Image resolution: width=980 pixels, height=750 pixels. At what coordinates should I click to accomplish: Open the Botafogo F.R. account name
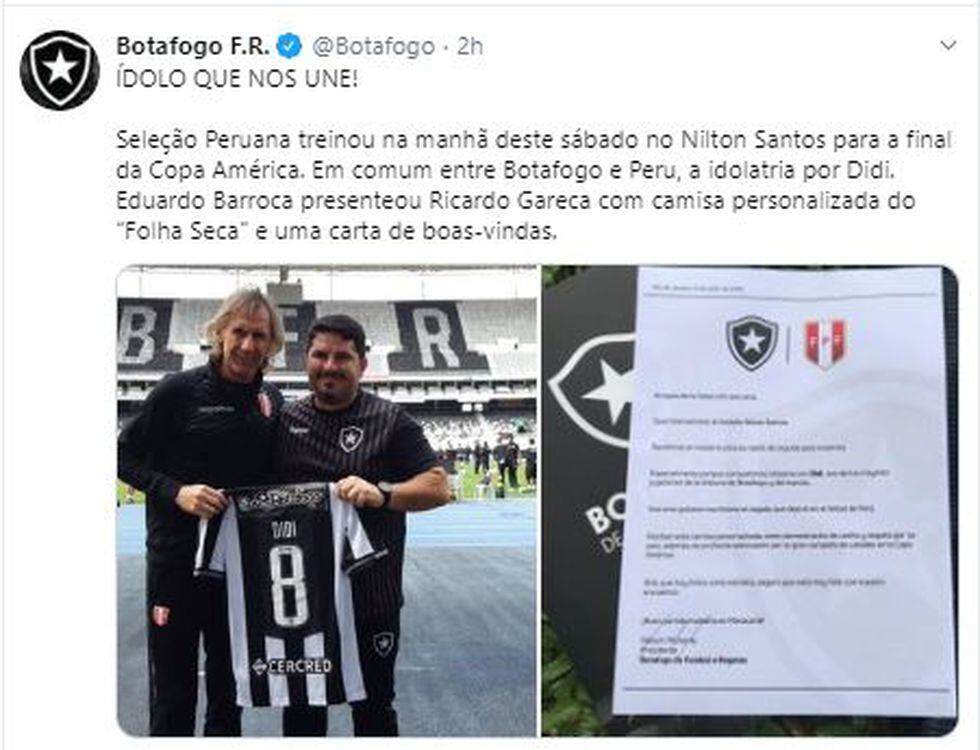pyautogui.click(x=193, y=46)
